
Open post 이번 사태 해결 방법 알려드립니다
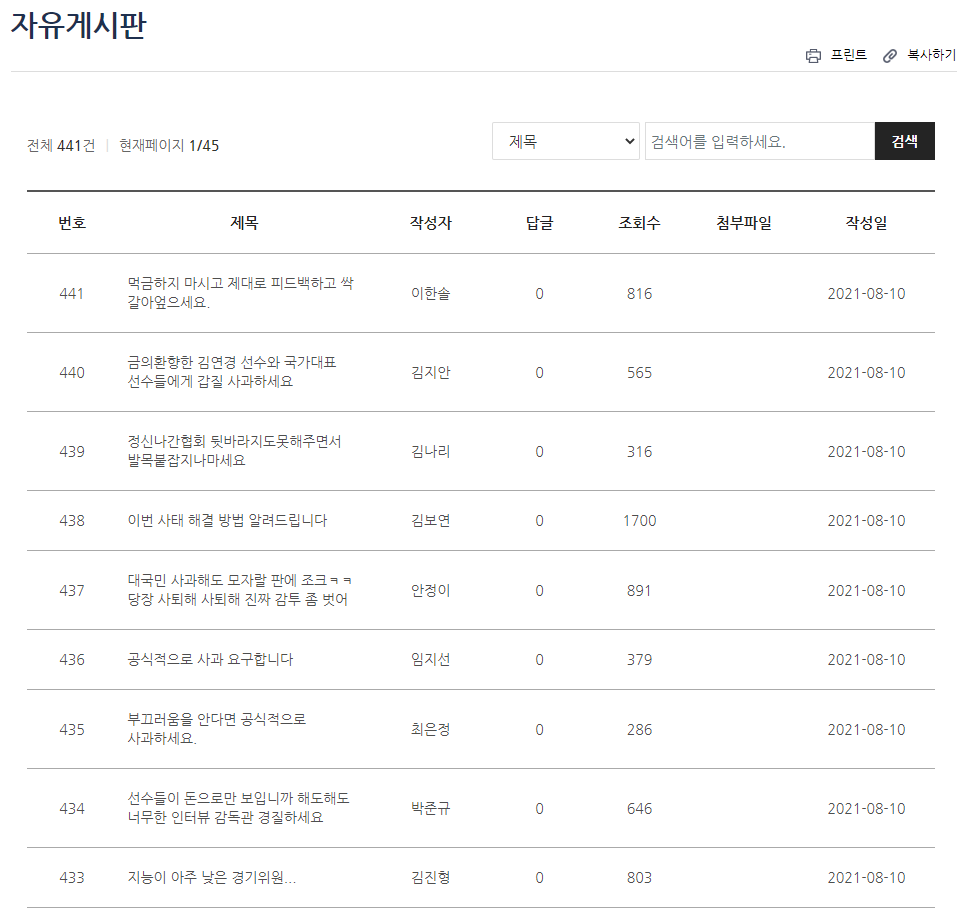coord(228,520)
